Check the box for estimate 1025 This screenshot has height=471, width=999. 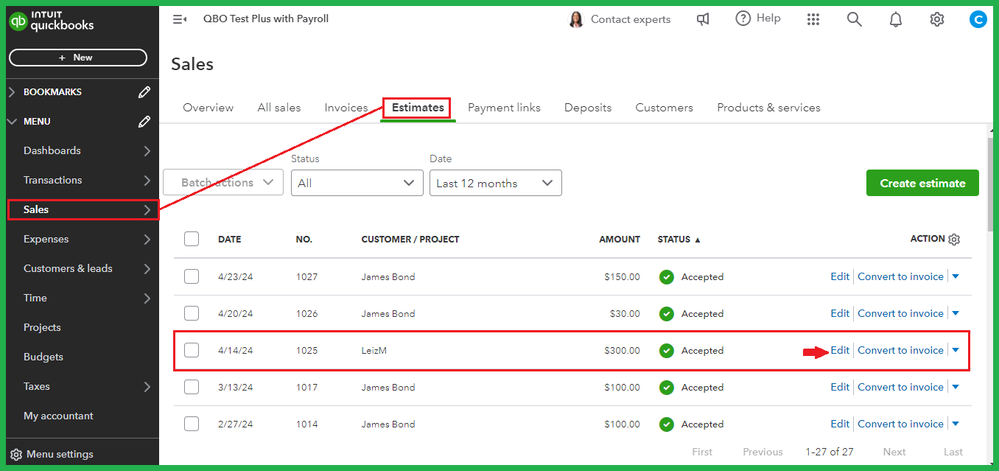point(192,351)
